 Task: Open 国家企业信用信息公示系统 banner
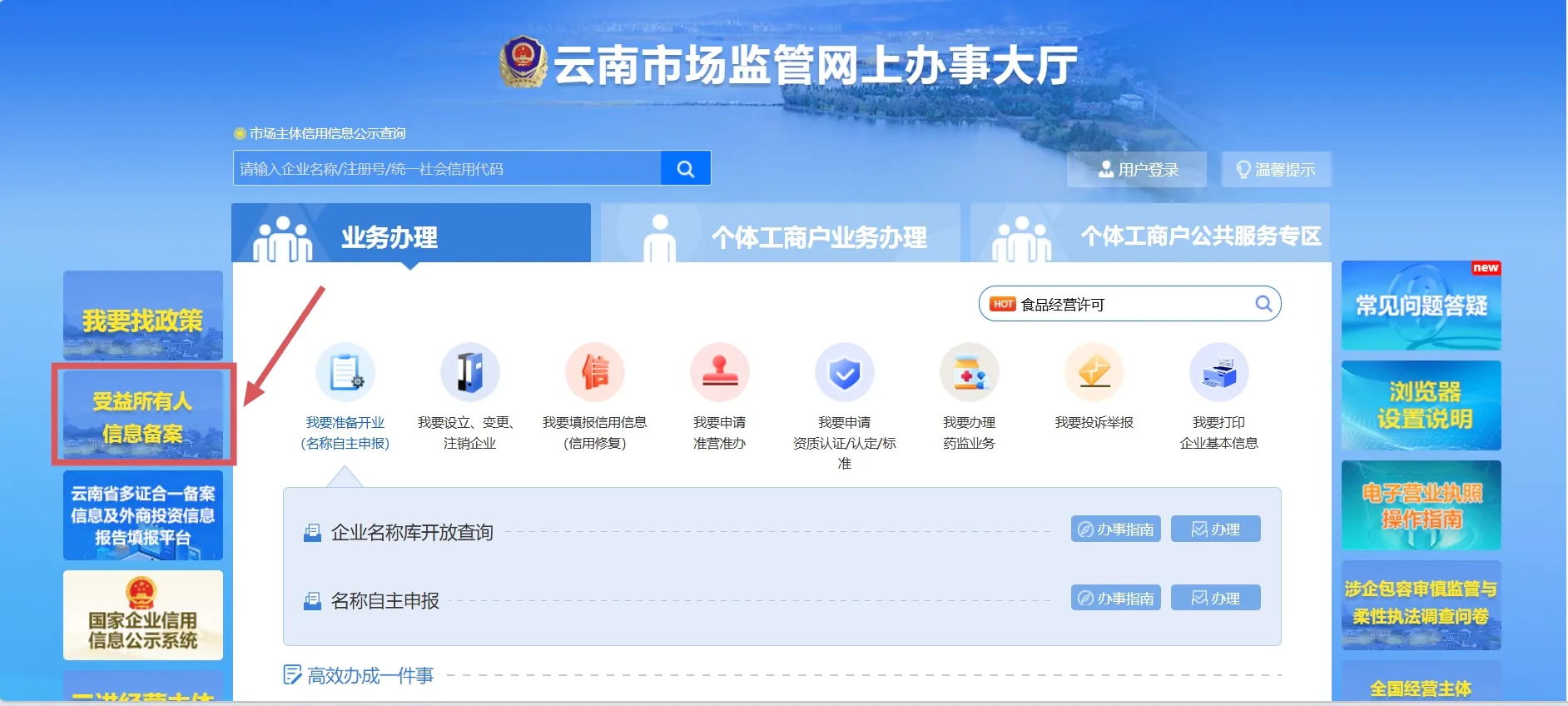143,615
